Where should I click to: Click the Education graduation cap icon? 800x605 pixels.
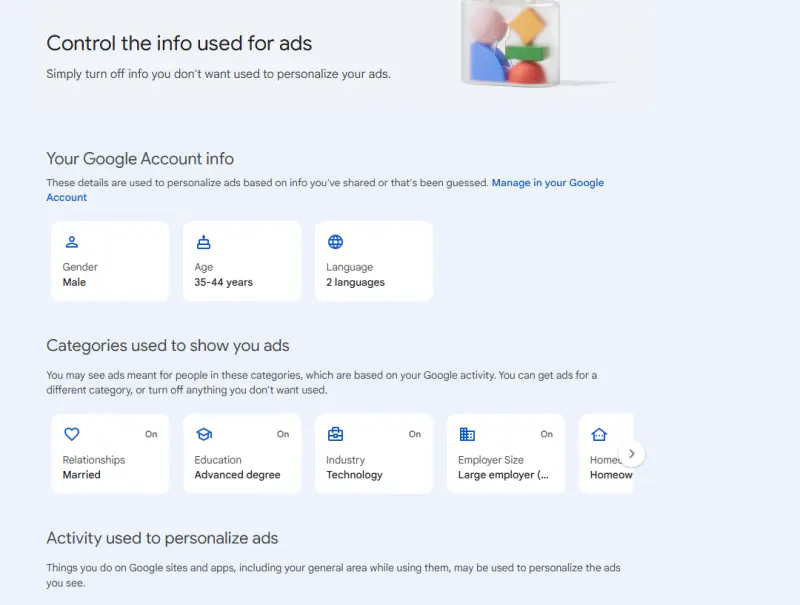(203, 434)
